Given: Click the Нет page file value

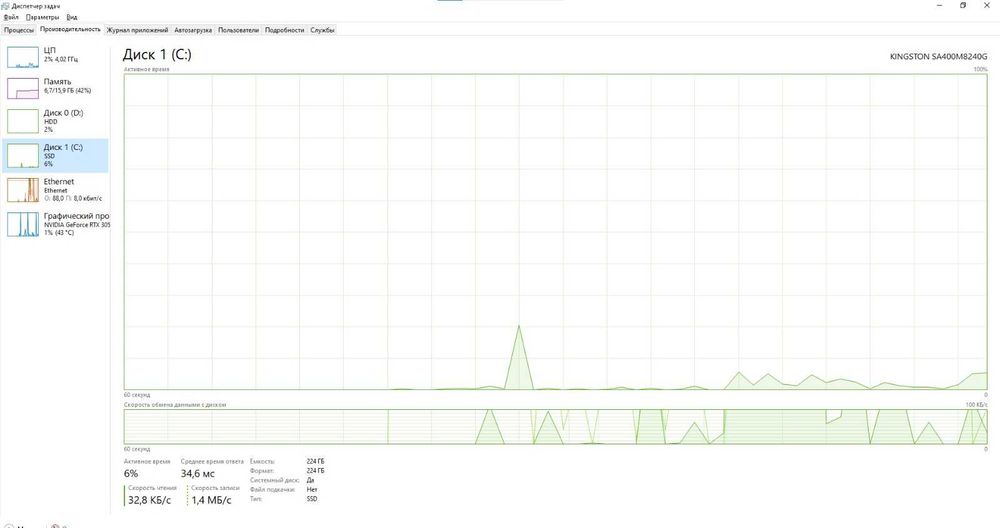Looking at the screenshot, I should (312, 490).
